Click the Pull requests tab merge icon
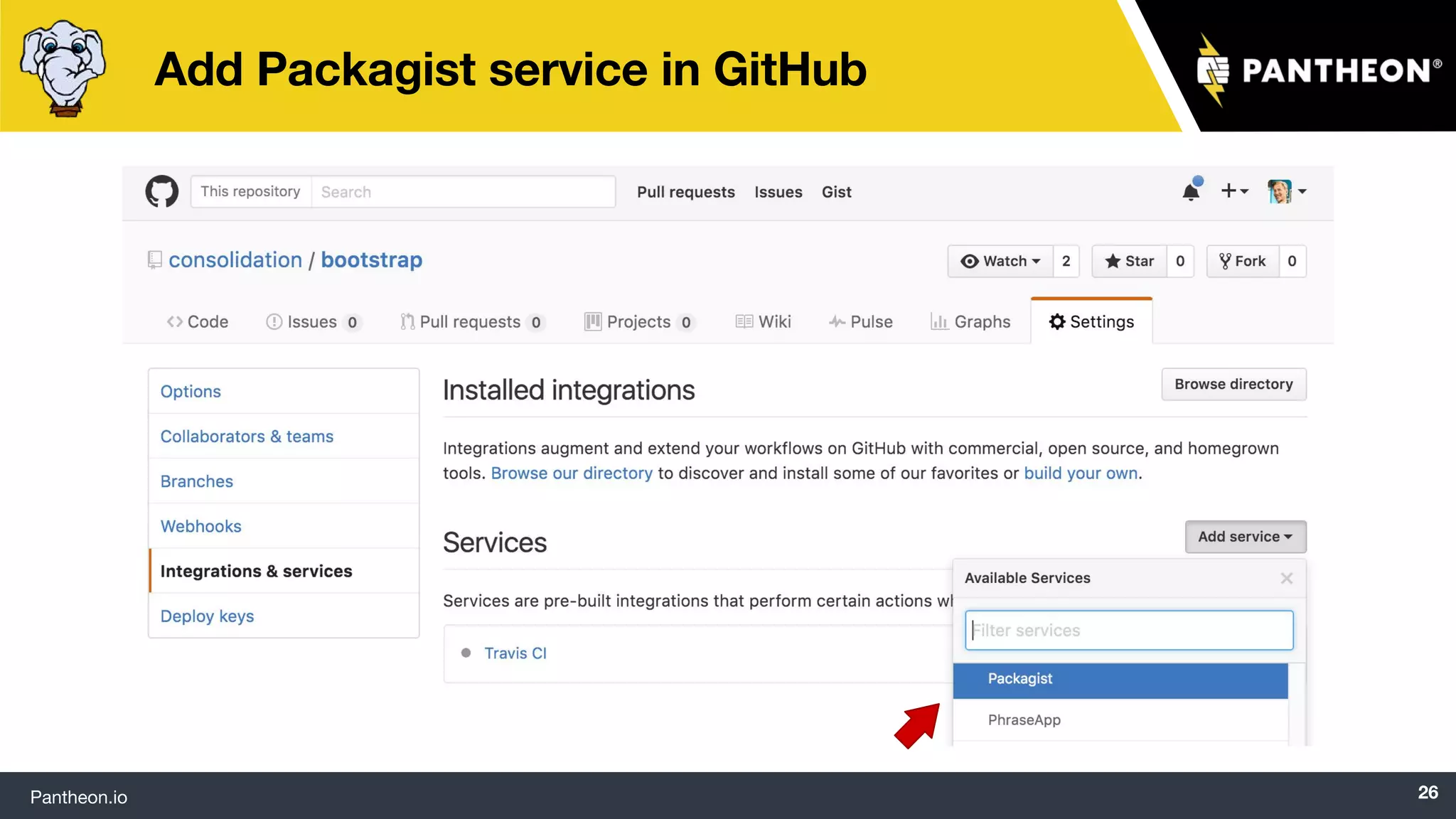Viewport: 1456px width, 819px height. [407, 321]
